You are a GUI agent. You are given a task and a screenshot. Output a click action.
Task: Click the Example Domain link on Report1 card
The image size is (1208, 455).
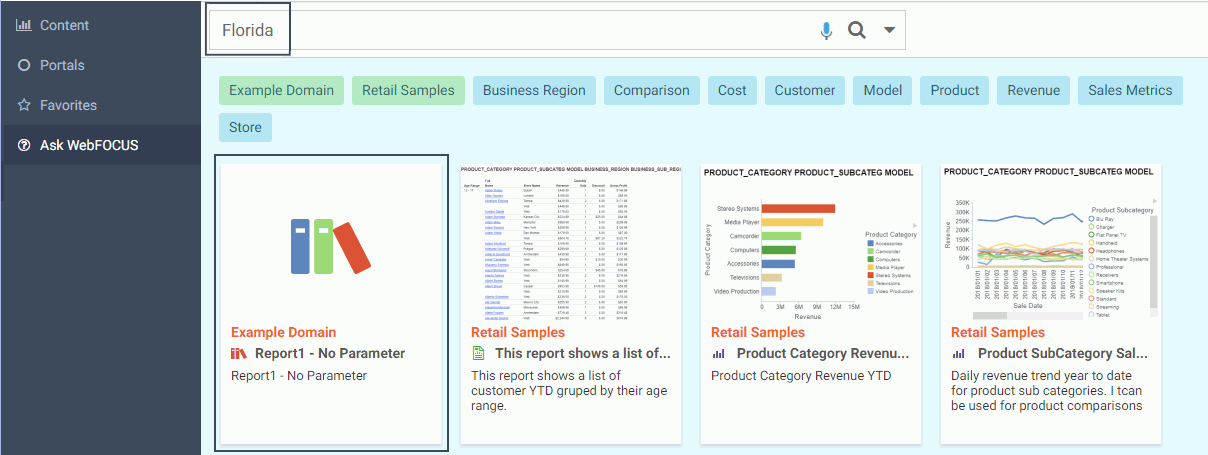pyautogui.click(x=284, y=332)
